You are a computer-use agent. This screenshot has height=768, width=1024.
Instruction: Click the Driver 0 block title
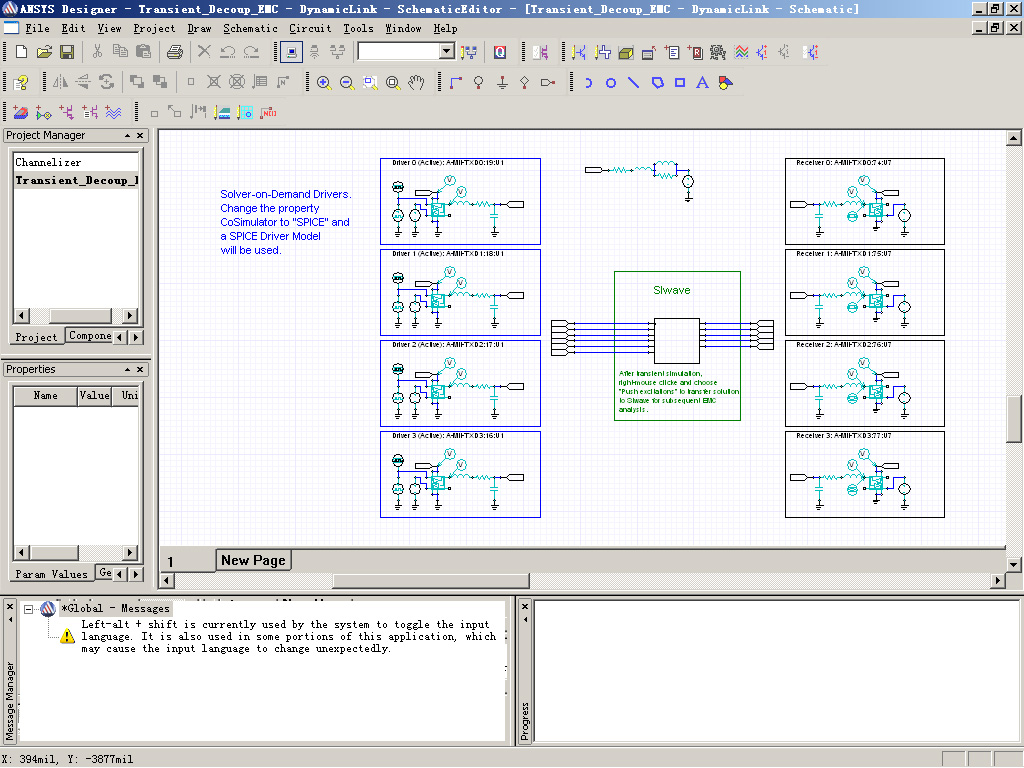(x=447, y=163)
